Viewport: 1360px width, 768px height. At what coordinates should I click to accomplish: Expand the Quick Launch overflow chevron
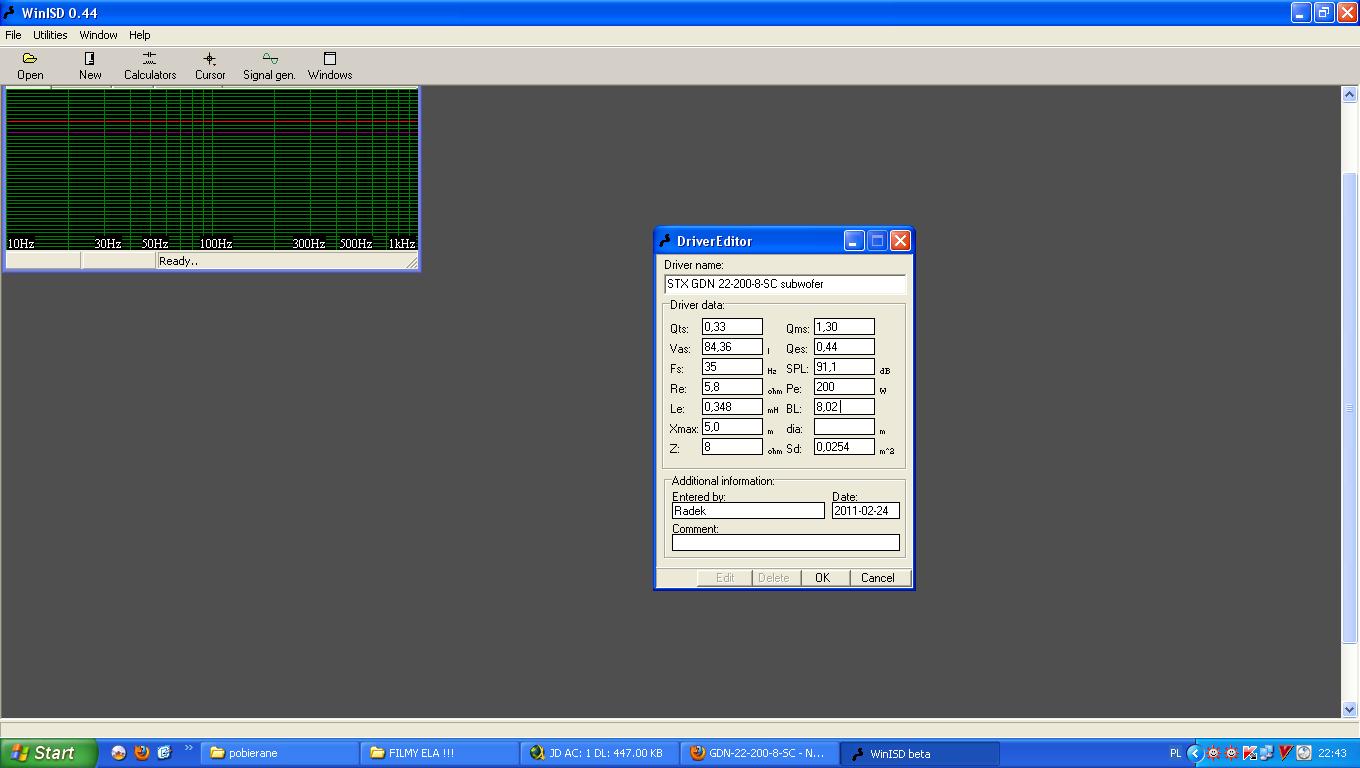(x=188, y=748)
